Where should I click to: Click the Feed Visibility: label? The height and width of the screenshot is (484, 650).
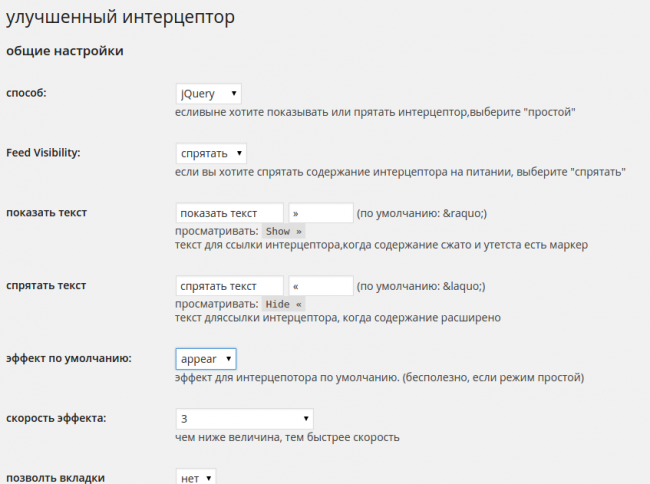tap(43, 153)
